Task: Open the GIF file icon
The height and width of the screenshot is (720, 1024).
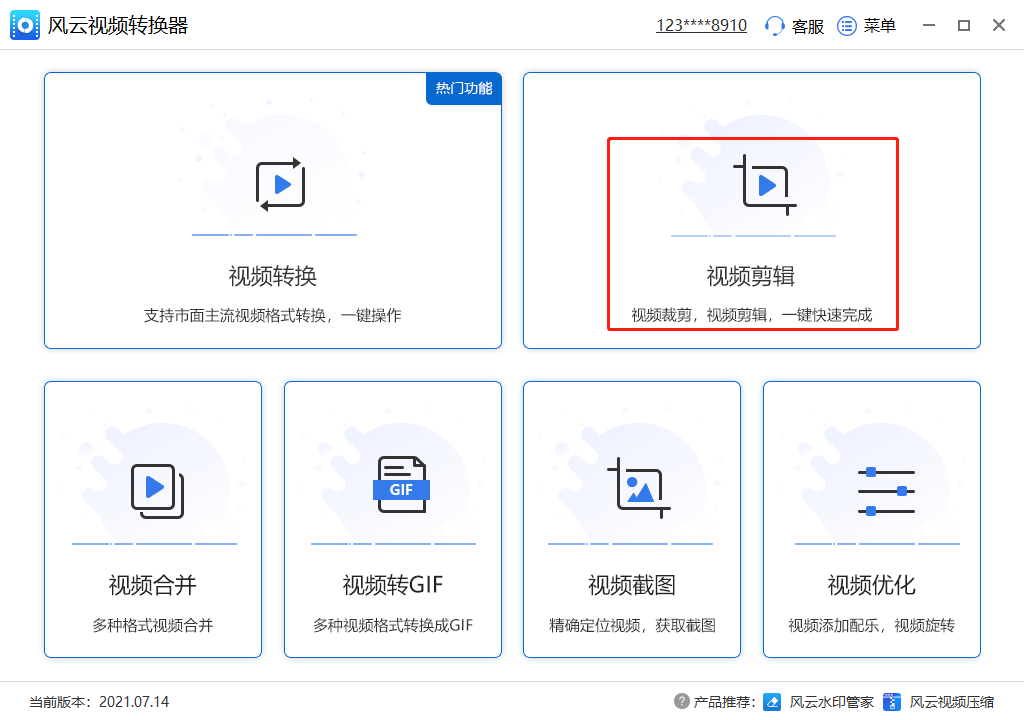Action: pos(401,484)
